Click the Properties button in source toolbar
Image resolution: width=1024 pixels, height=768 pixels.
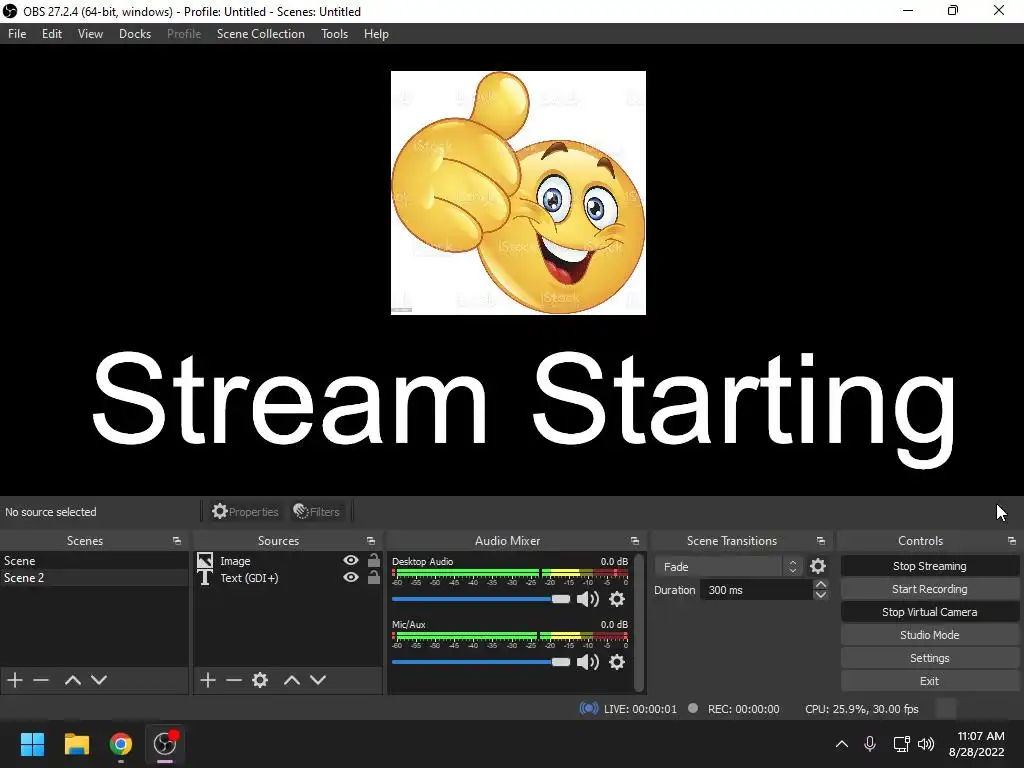click(x=245, y=511)
